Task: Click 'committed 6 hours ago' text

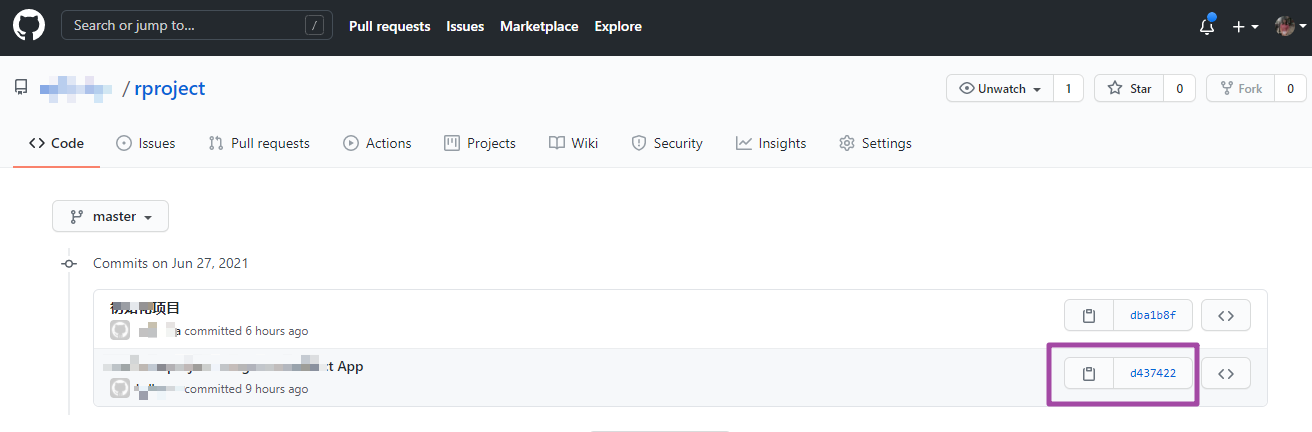Action: (x=246, y=331)
